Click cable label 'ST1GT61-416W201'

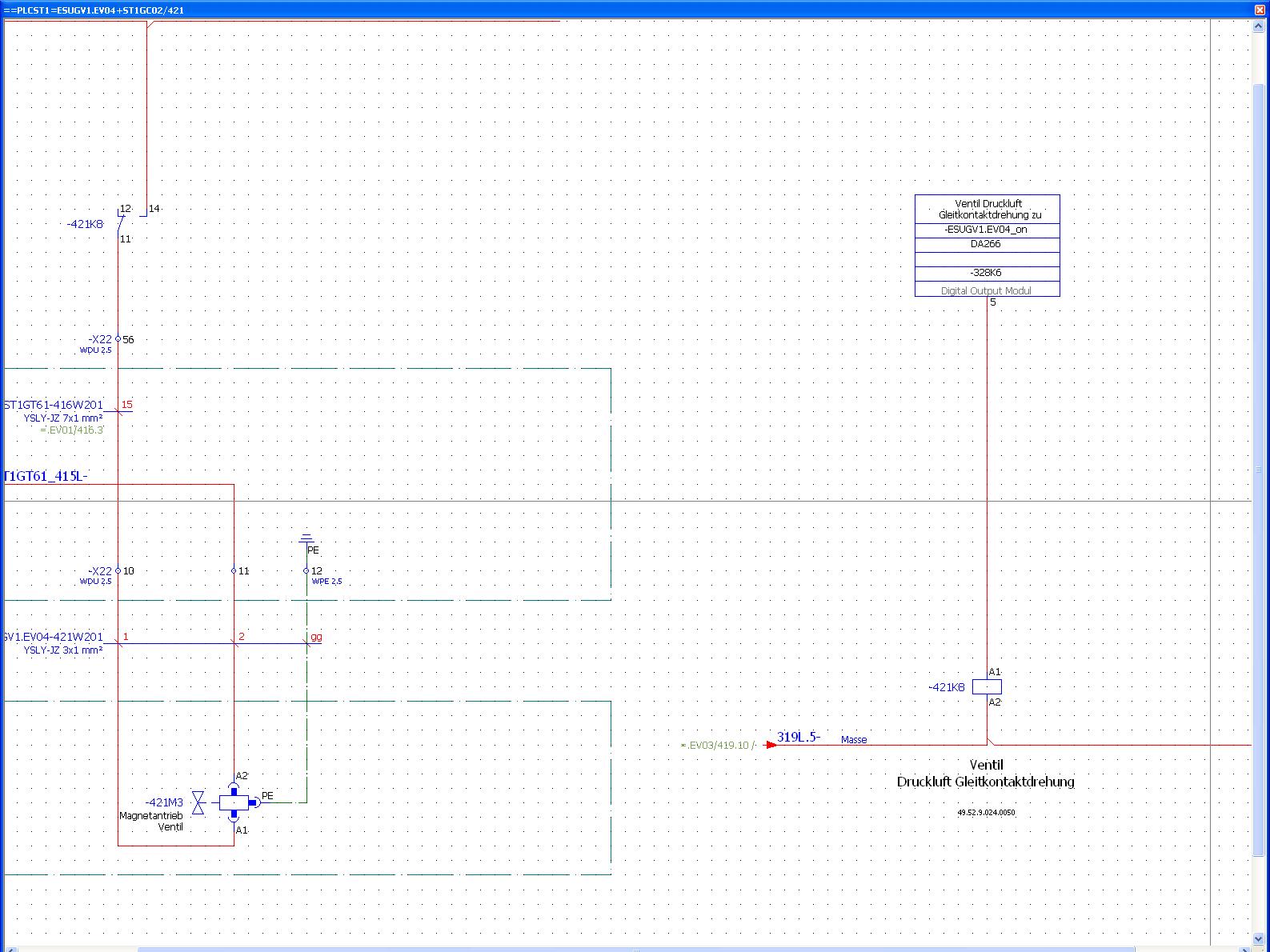pyautogui.click(x=54, y=405)
